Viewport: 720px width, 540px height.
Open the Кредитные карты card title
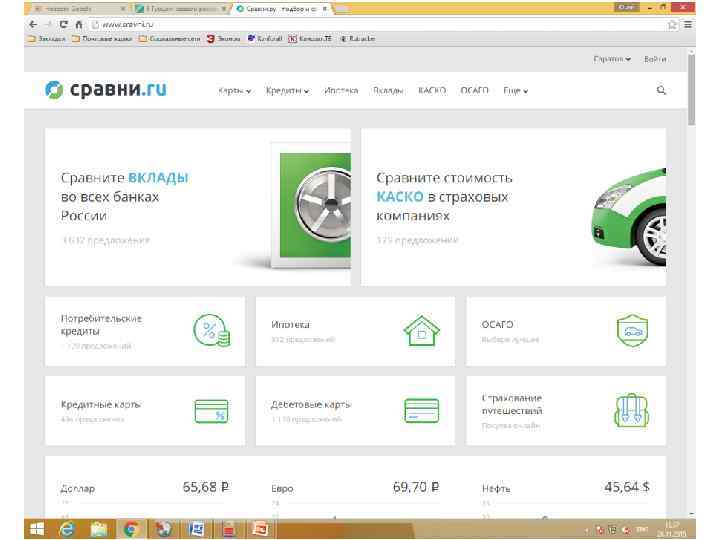101,405
